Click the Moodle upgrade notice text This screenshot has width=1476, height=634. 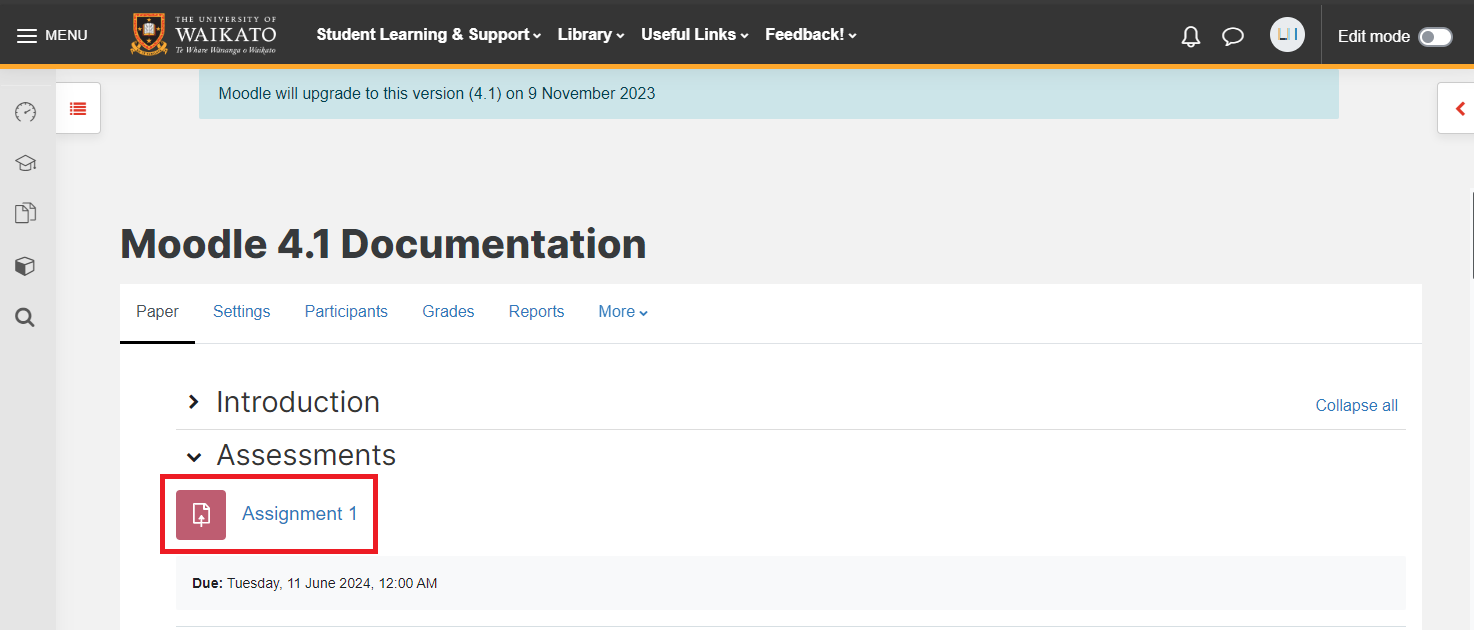coord(437,94)
